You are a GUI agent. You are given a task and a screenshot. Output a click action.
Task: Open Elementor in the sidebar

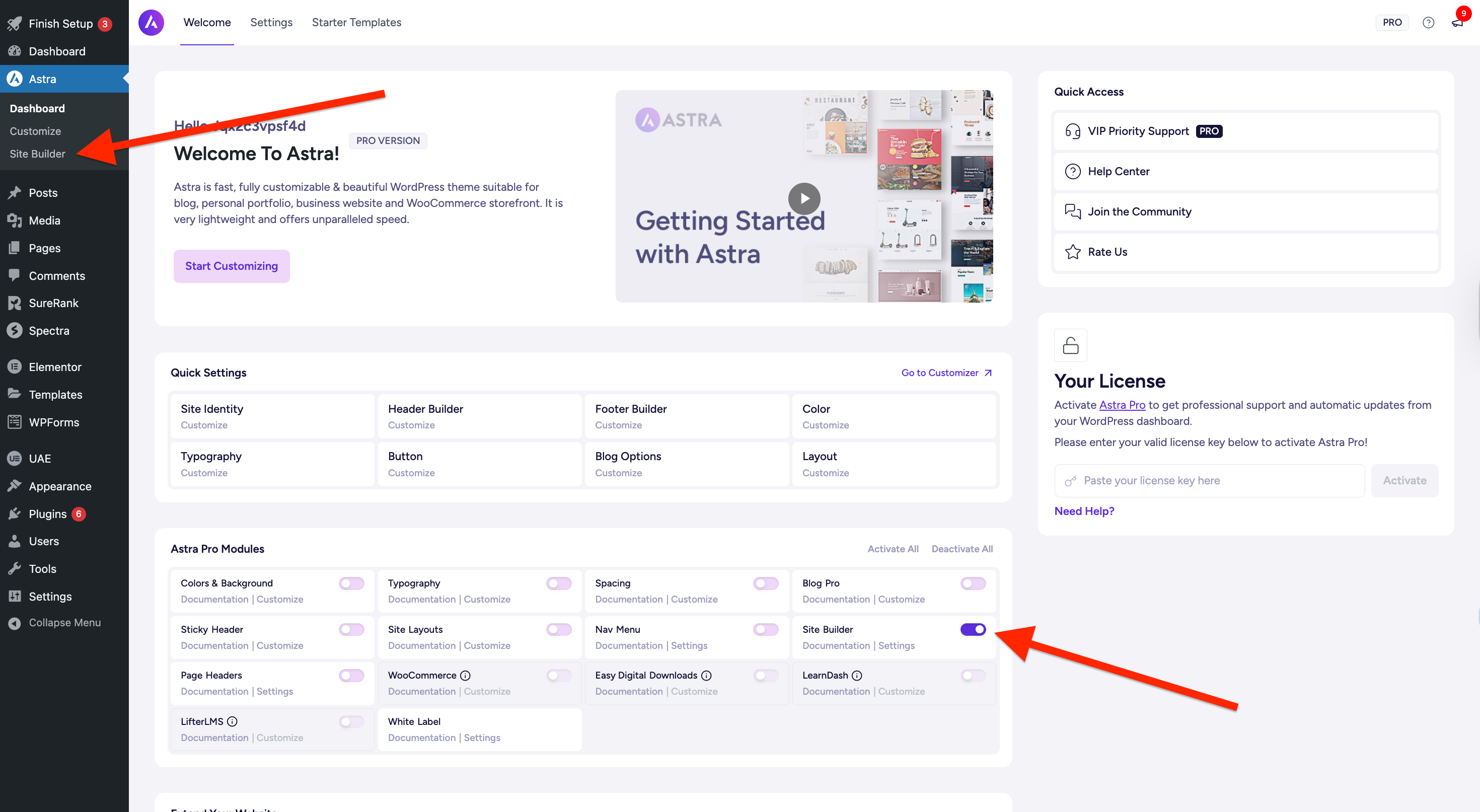[x=55, y=366]
